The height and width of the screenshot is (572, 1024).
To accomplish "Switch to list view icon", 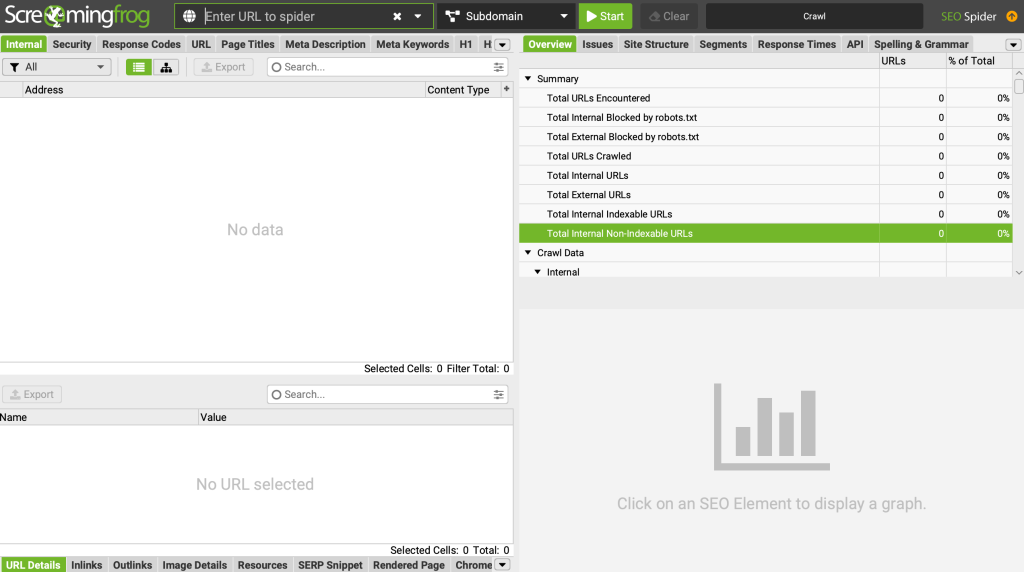I will coord(139,67).
